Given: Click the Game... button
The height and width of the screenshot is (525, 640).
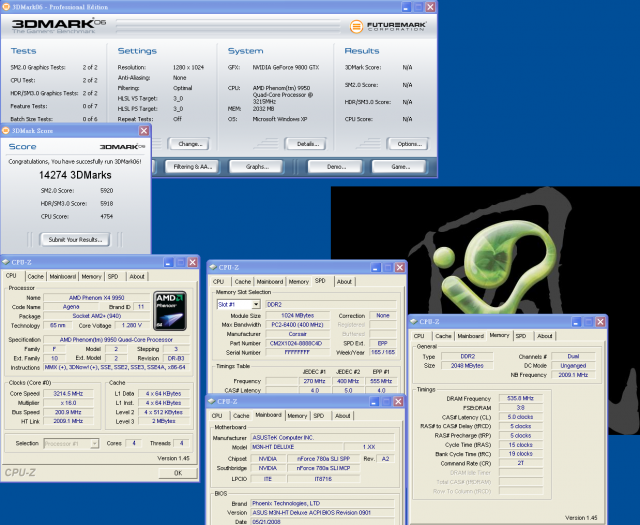Looking at the screenshot, I should 400,167.
